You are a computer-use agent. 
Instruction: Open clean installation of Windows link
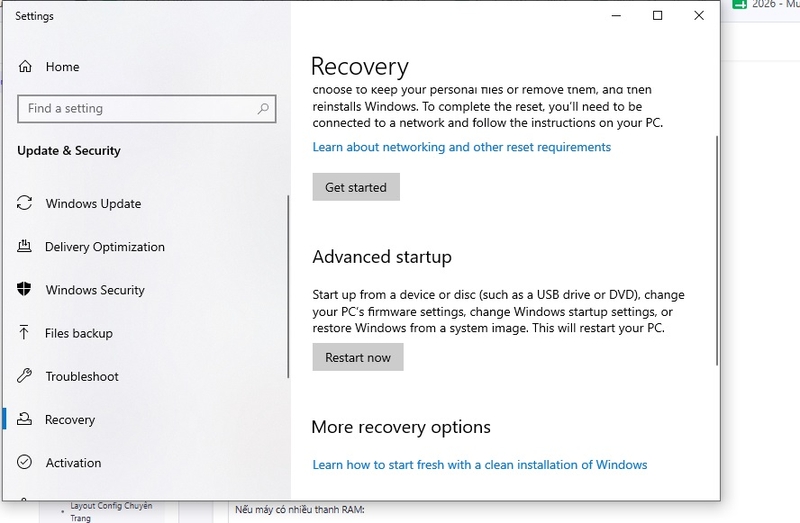480,465
